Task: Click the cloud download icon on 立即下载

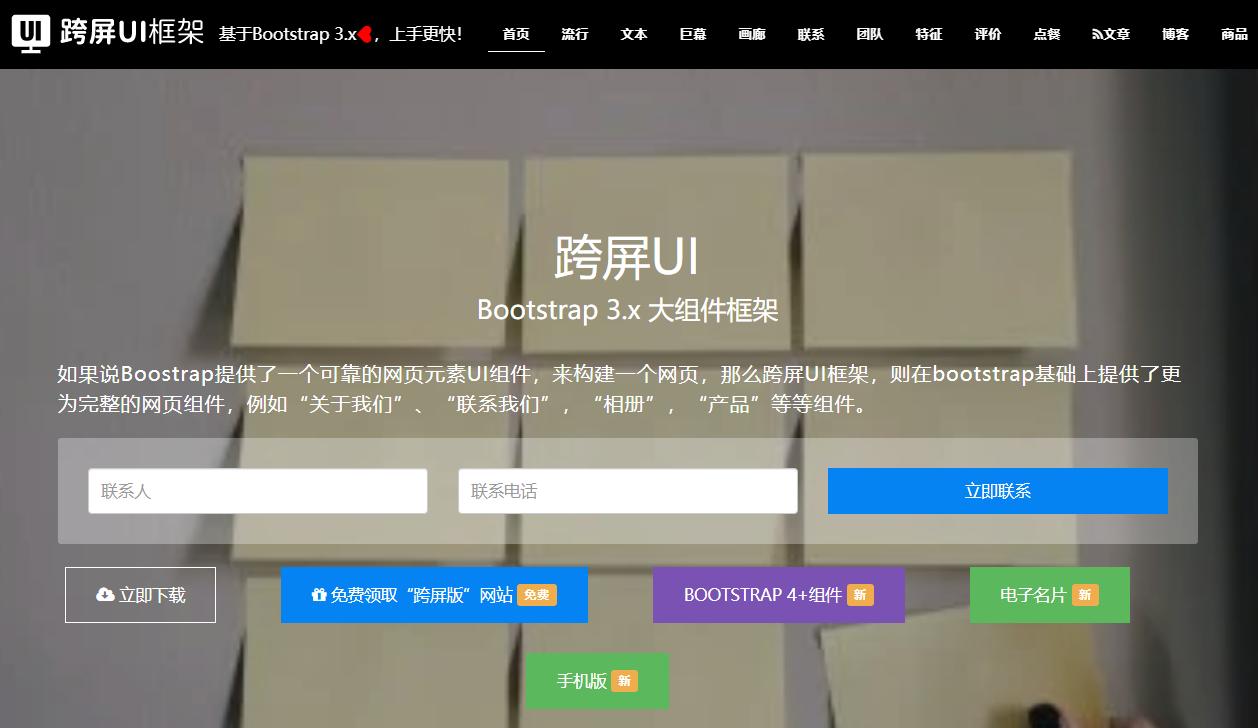Action: pos(106,594)
